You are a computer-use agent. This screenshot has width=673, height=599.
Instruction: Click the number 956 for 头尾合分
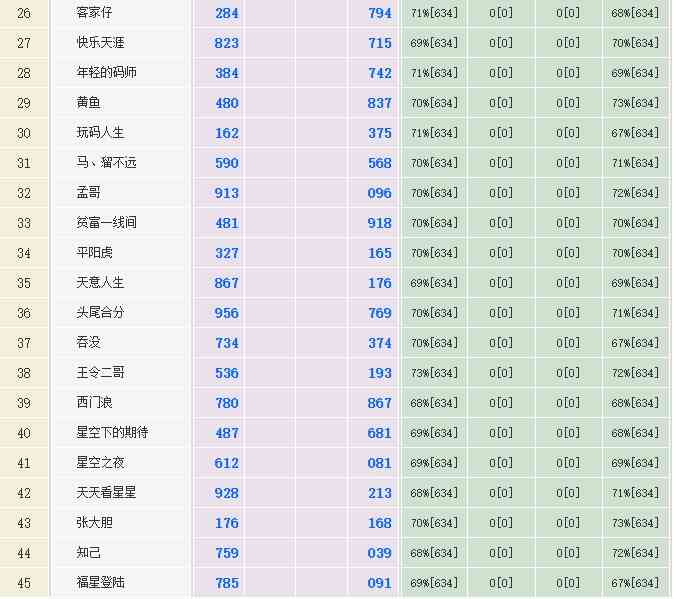tap(226, 313)
